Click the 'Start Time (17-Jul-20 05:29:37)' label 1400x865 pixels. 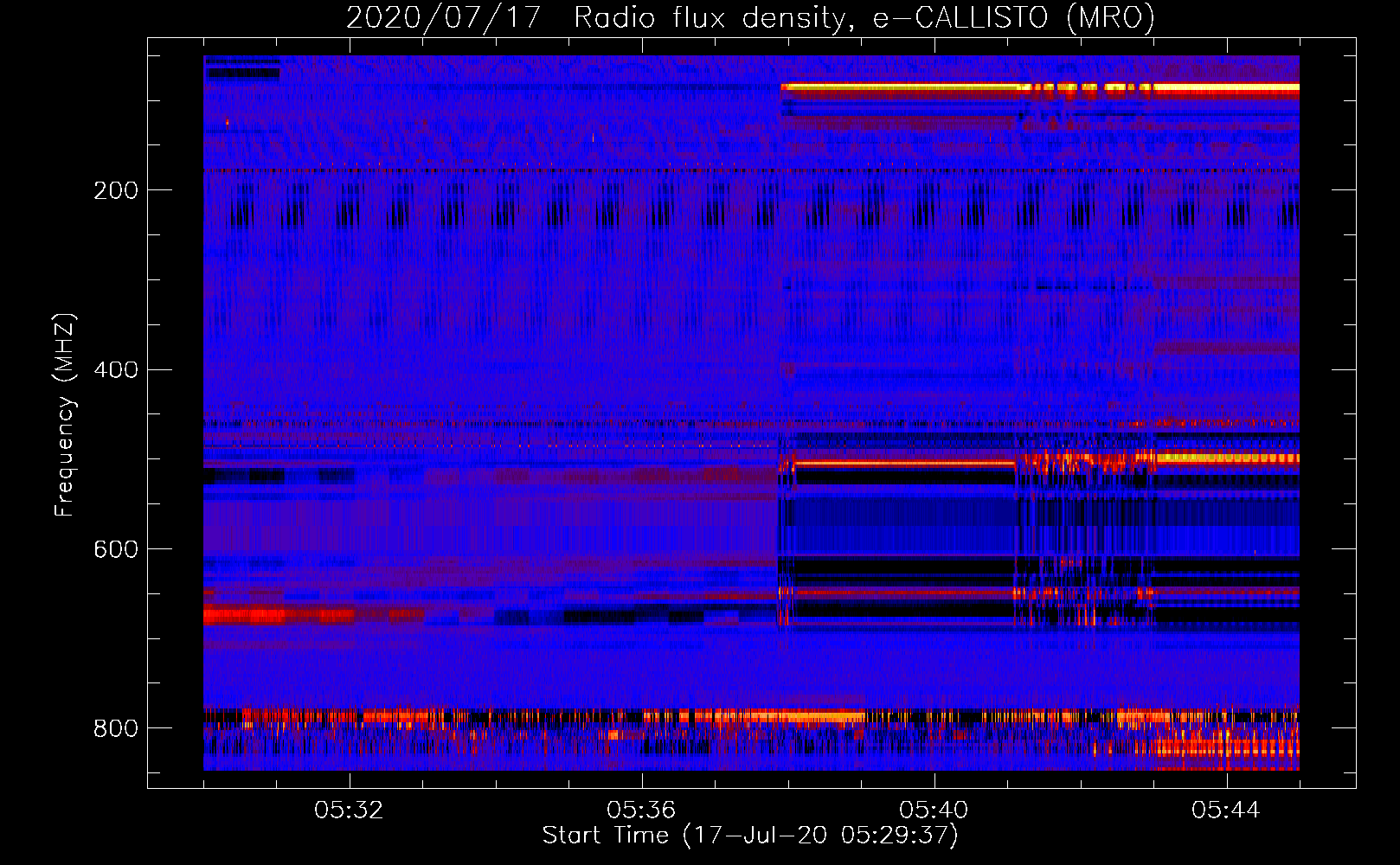pos(750,836)
